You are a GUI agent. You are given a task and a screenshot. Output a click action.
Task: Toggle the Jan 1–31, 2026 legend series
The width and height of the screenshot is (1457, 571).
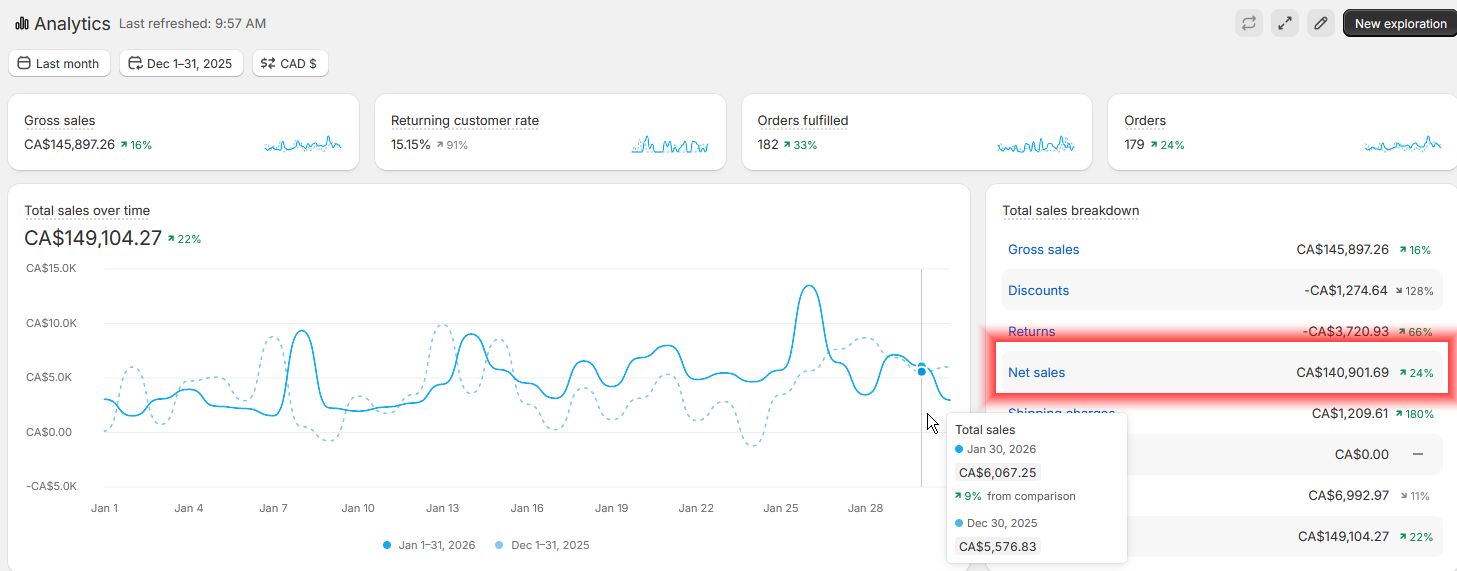click(429, 545)
